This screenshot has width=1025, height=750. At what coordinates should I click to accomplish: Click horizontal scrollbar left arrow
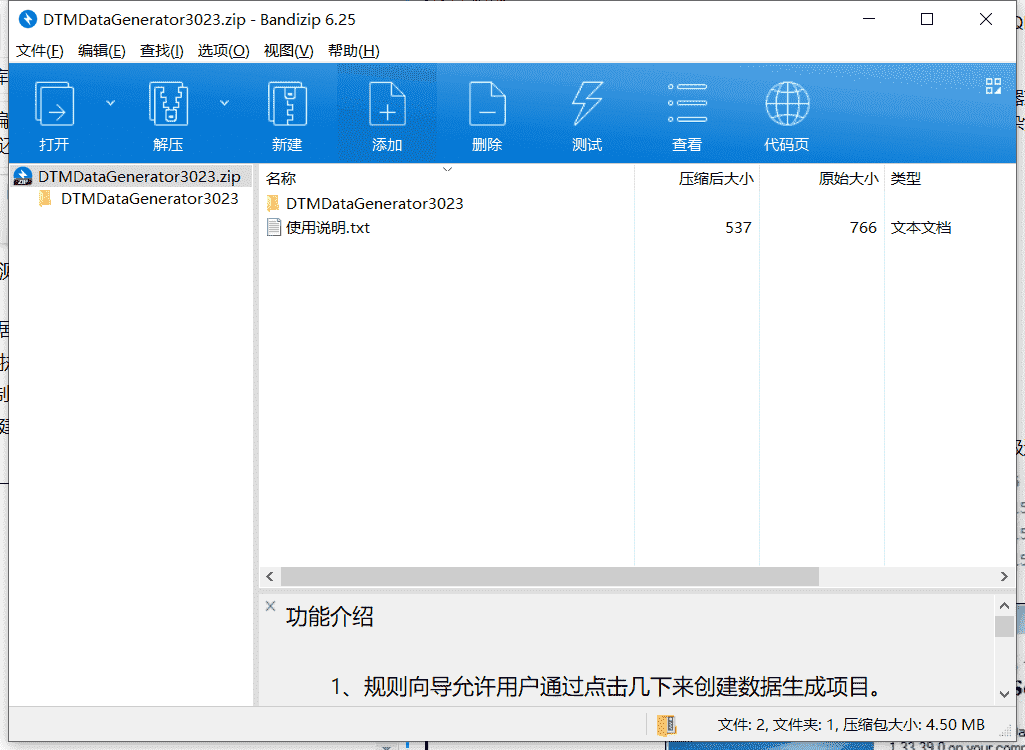pos(269,577)
